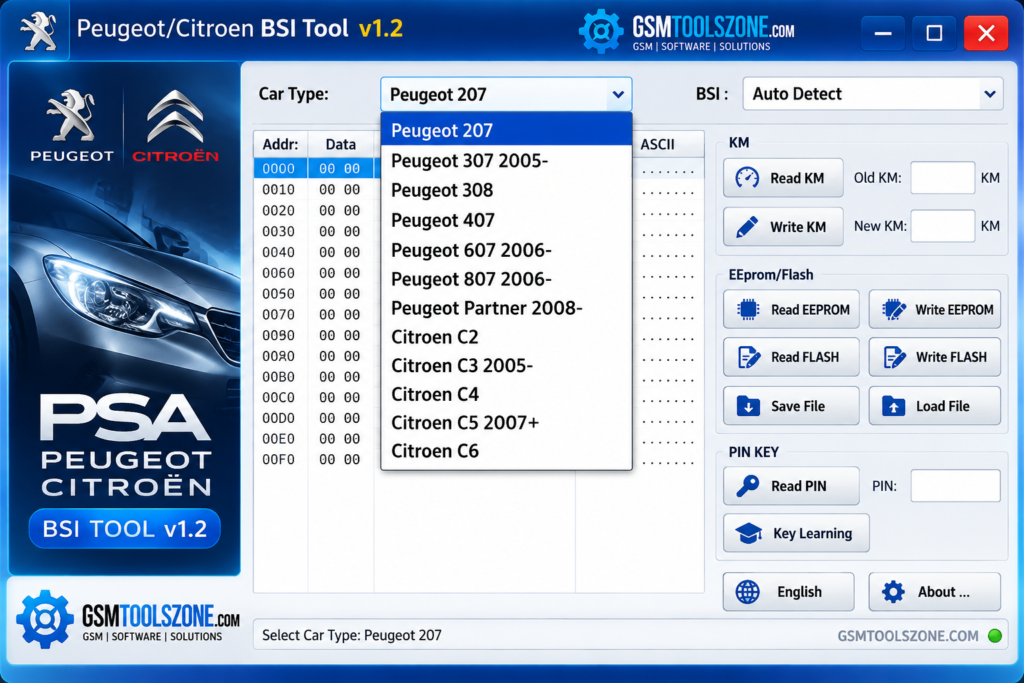Image resolution: width=1024 pixels, height=683 pixels.
Task: Click the 00F0 address cell
Action: point(278,460)
